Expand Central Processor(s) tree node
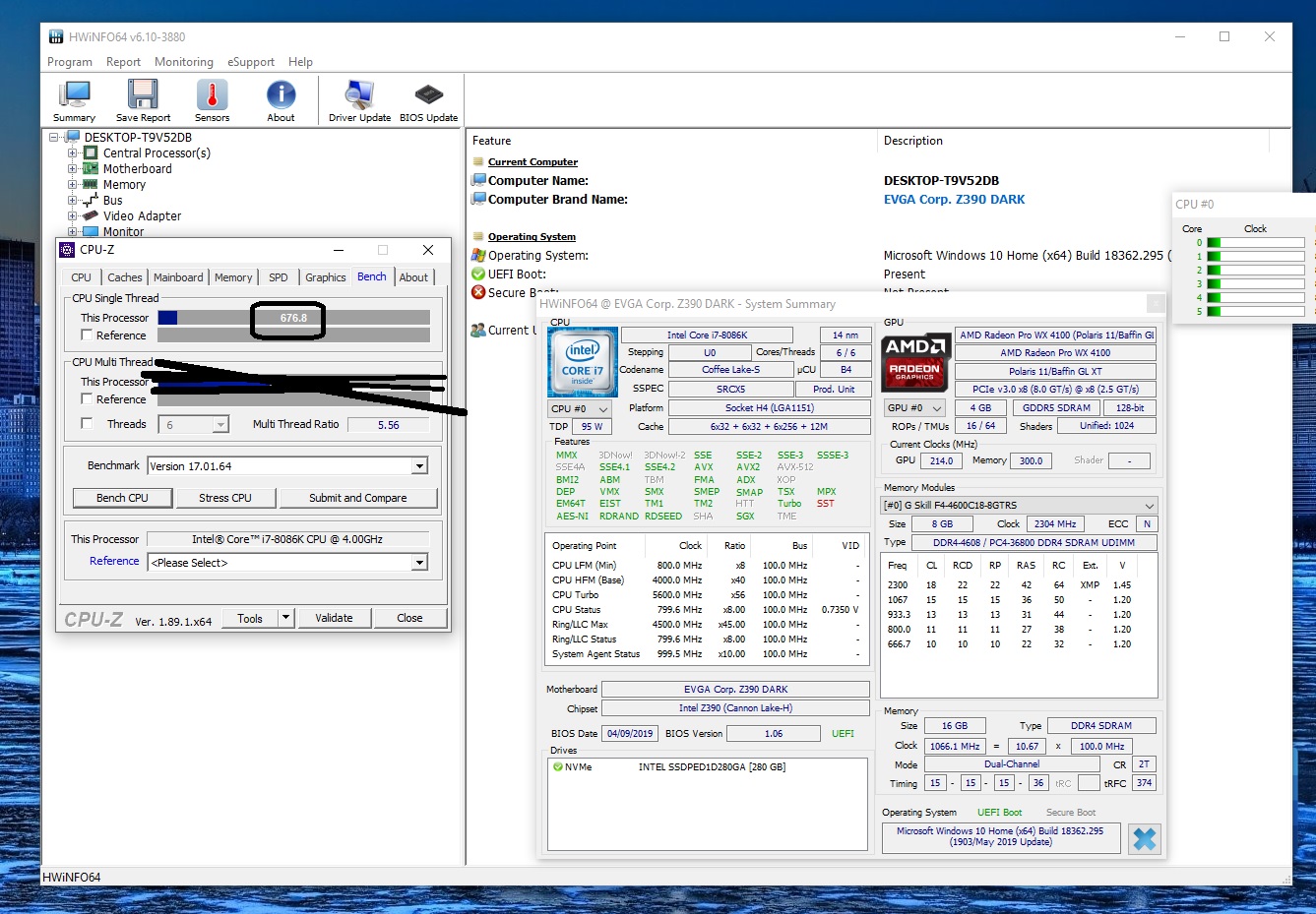 click(x=72, y=153)
